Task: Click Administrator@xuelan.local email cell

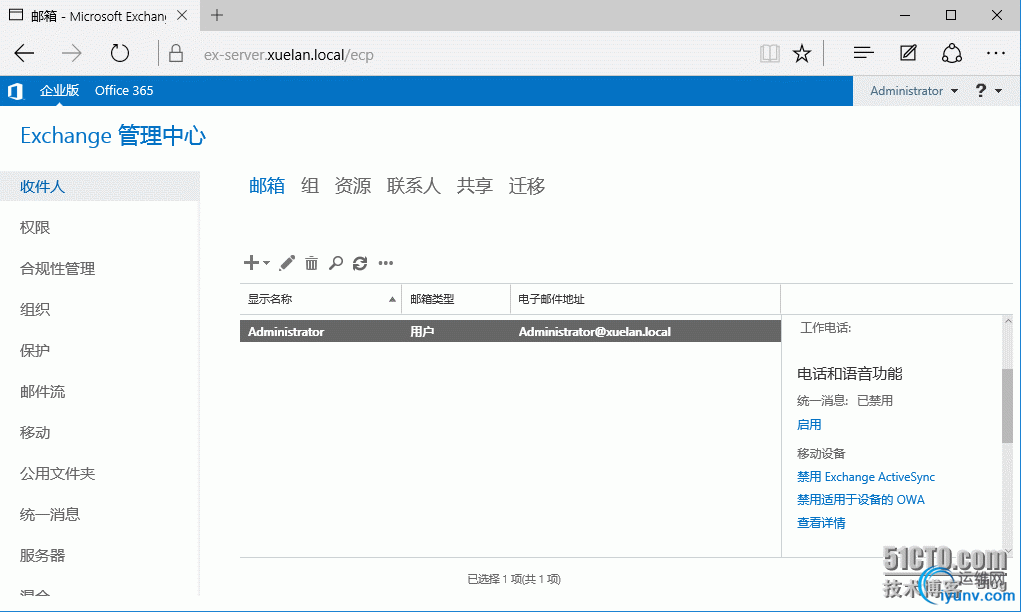Action: (594, 331)
